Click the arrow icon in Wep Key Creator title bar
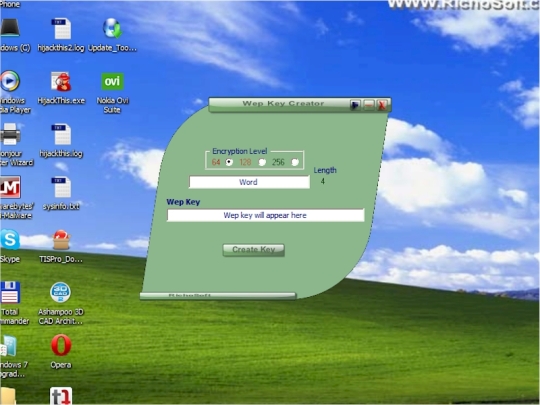Screen dimensions: 540x405 355,104
